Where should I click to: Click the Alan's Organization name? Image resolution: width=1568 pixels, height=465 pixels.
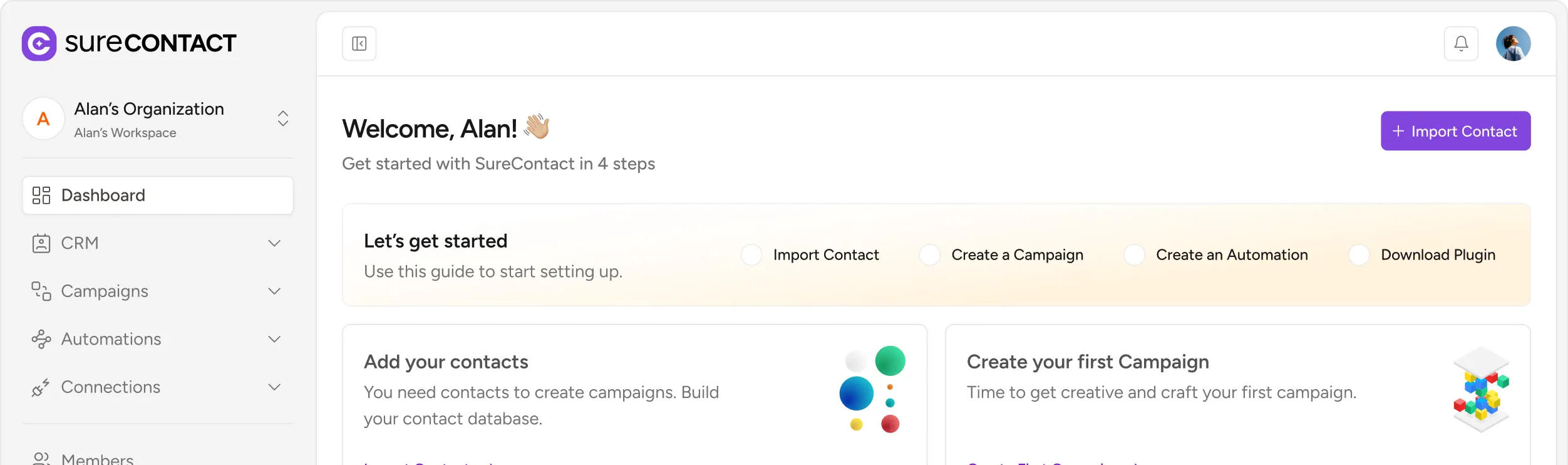click(149, 109)
